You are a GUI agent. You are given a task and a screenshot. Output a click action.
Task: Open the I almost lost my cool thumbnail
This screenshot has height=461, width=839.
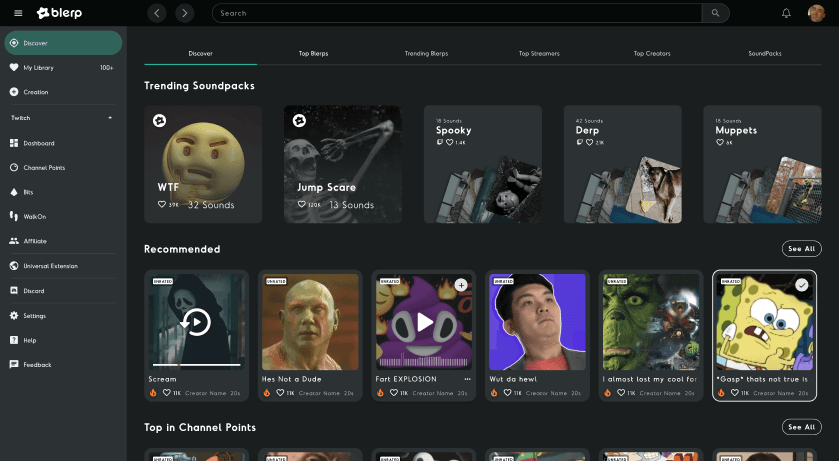[651, 322]
